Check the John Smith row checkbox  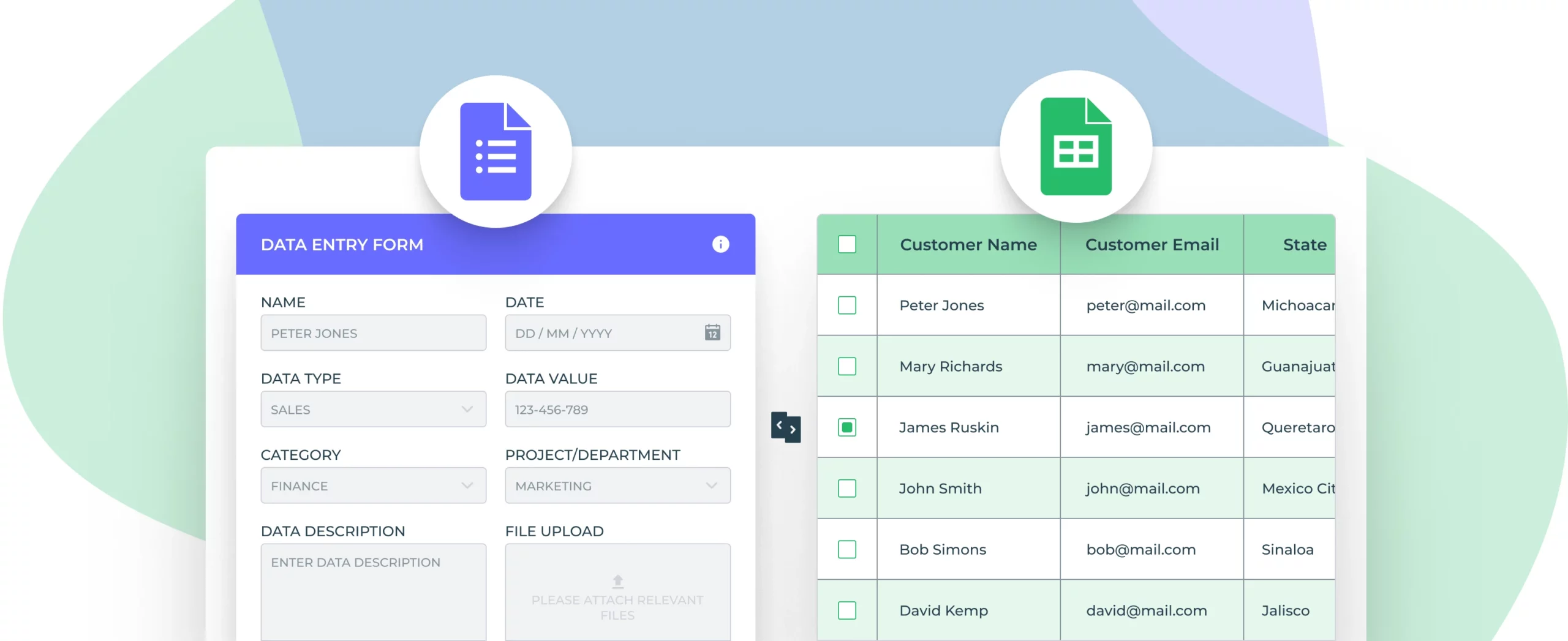coord(847,488)
